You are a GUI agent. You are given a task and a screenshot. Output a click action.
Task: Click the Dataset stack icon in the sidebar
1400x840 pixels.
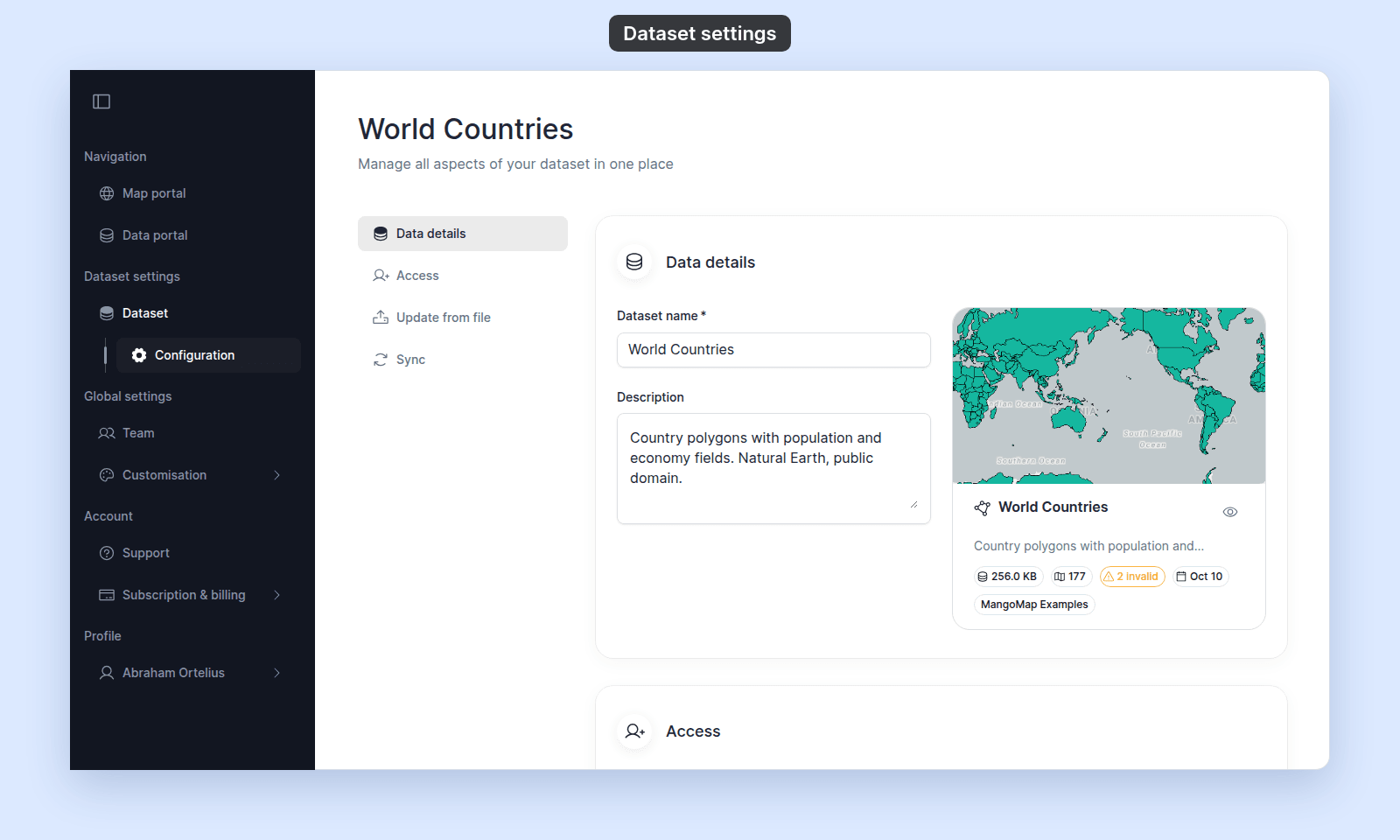click(x=107, y=313)
